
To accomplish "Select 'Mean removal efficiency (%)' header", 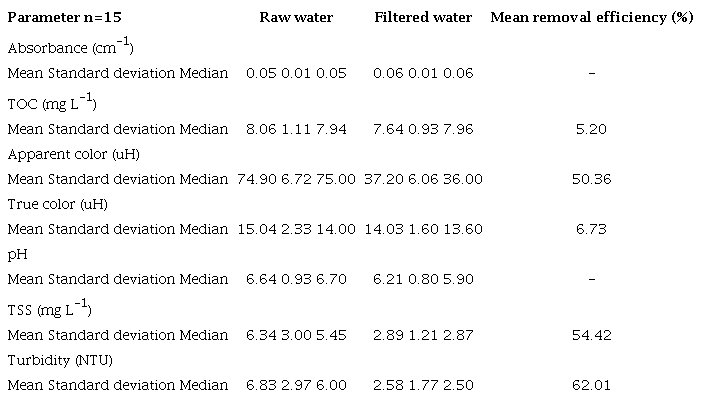I will pyautogui.click(x=592, y=18).
